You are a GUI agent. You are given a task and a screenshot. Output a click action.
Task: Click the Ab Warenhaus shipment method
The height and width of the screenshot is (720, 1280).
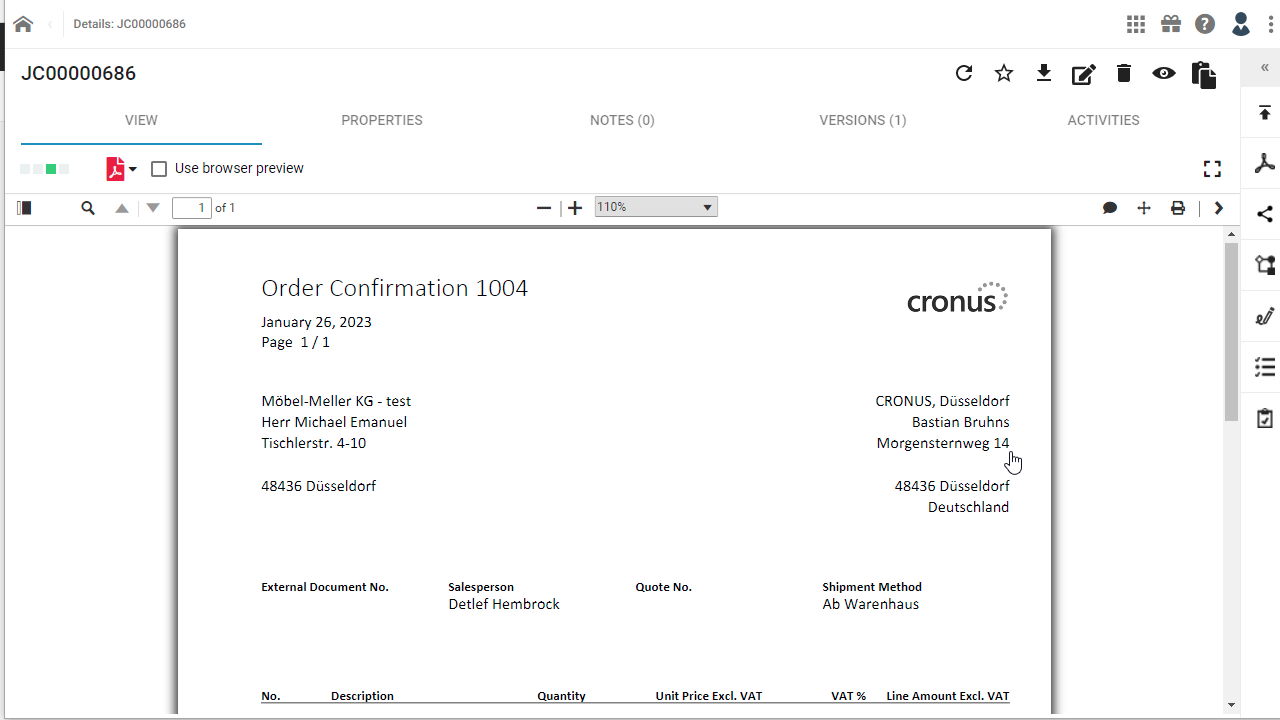pyautogui.click(x=870, y=604)
